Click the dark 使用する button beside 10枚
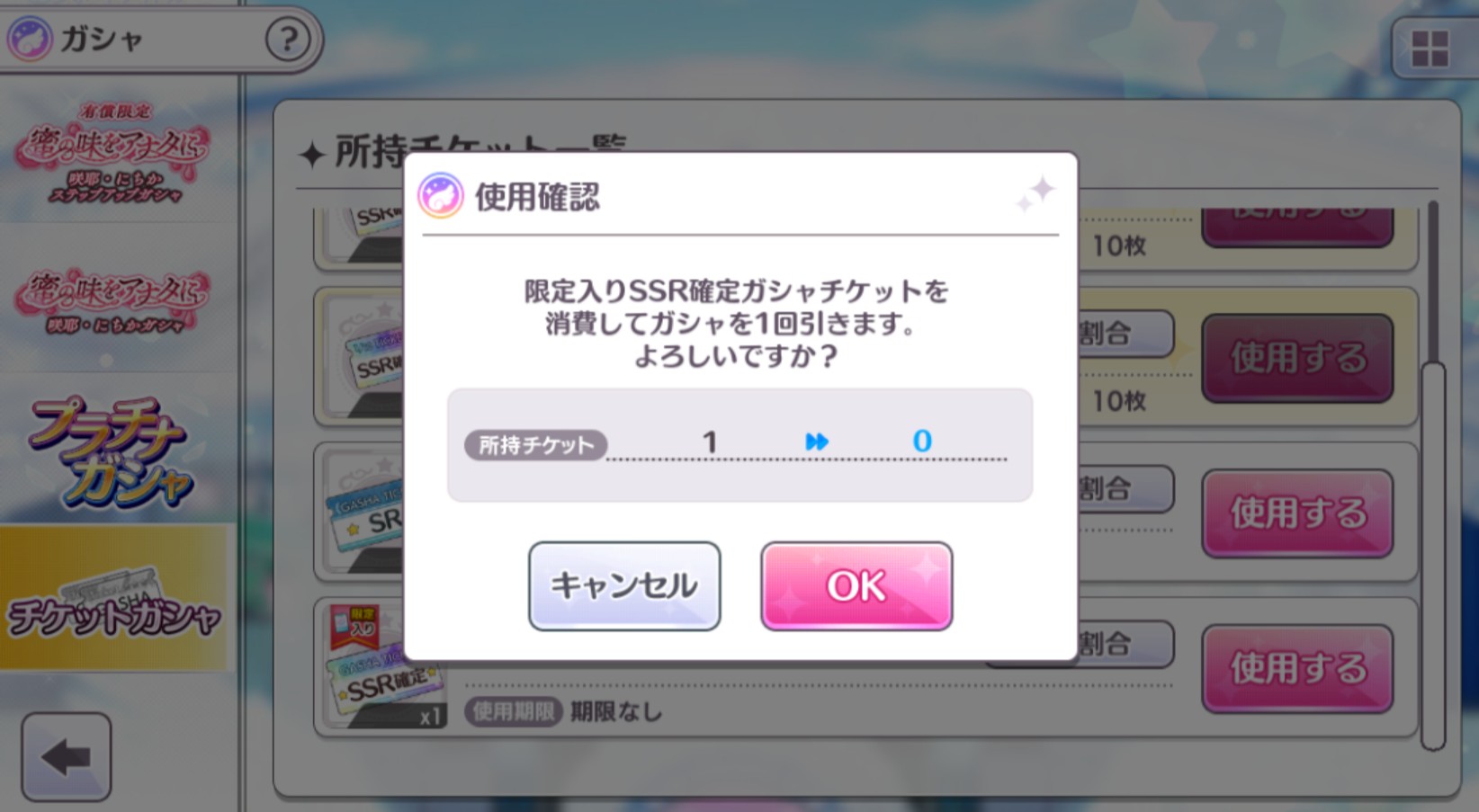This screenshot has height=812, width=1479. [1297, 358]
